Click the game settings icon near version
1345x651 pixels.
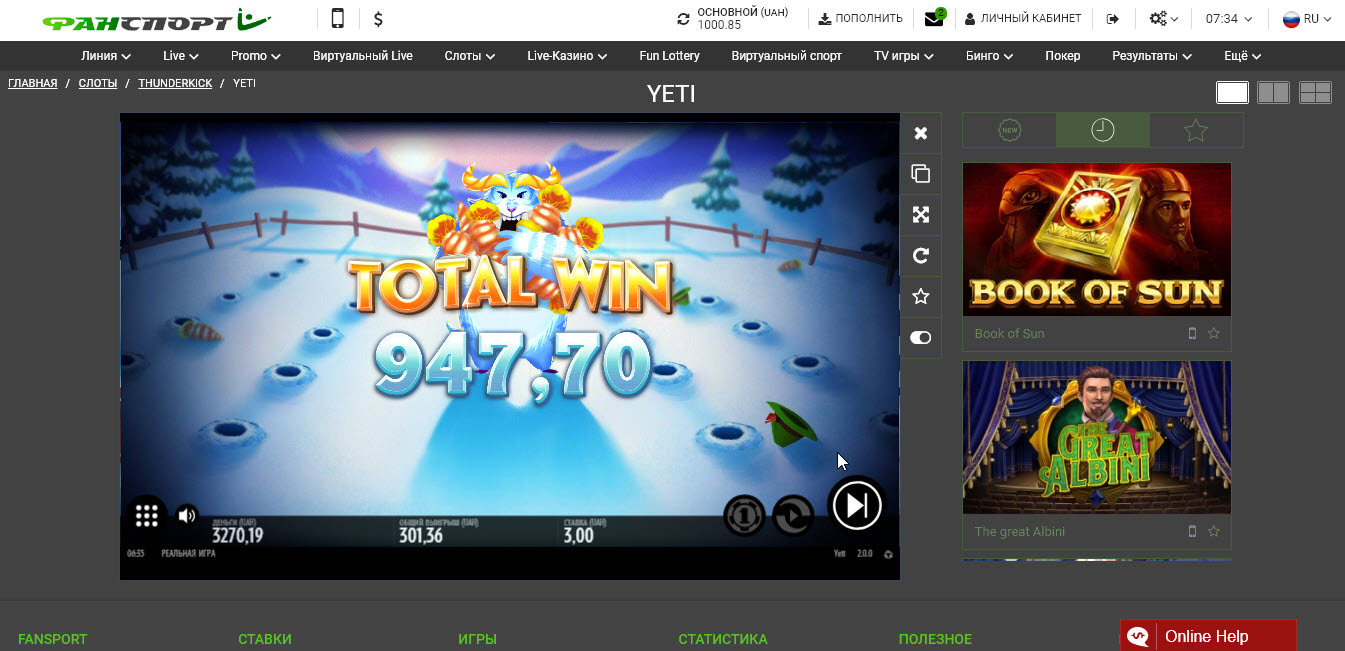coord(888,553)
